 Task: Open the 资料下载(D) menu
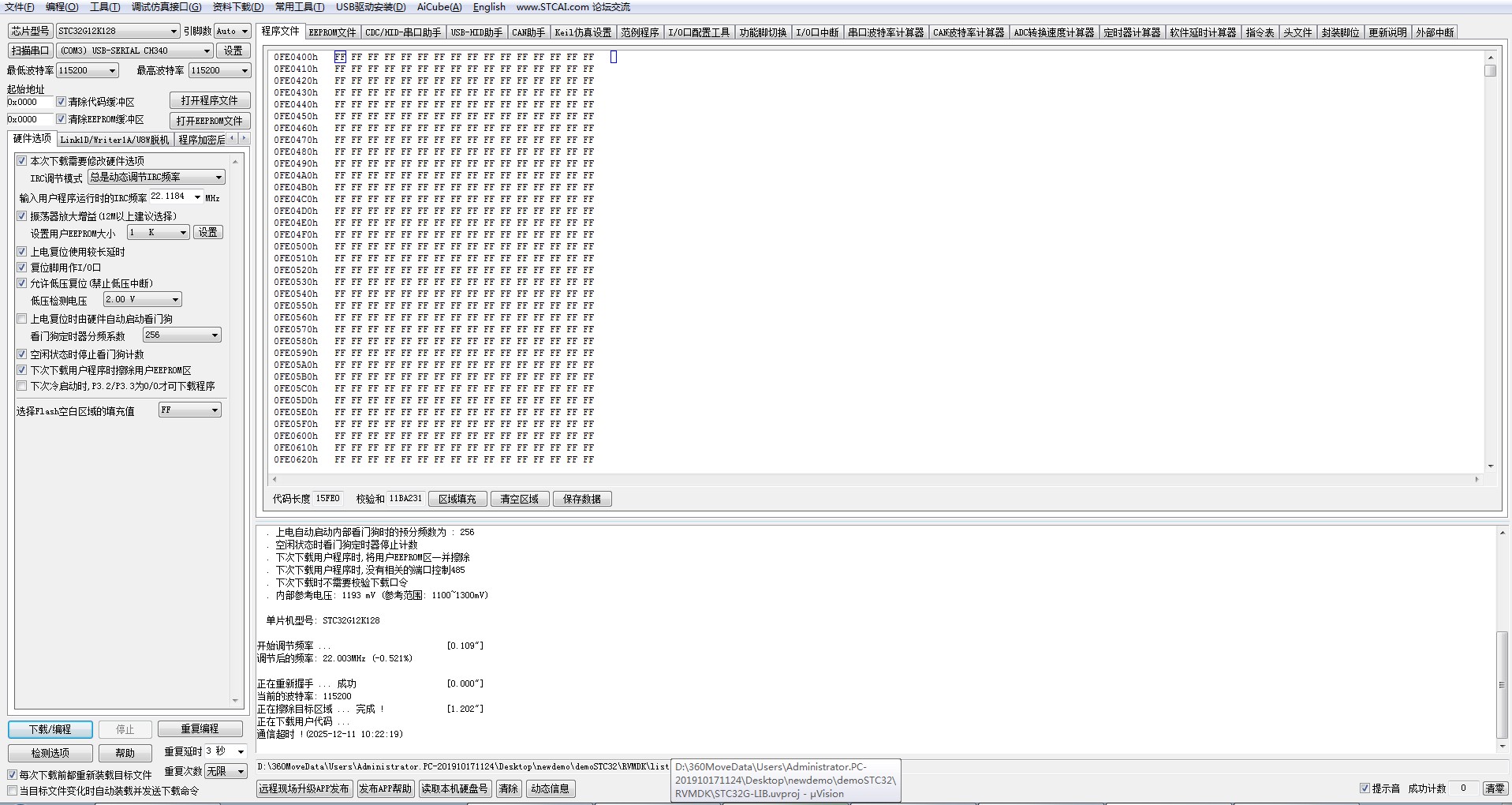click(237, 7)
